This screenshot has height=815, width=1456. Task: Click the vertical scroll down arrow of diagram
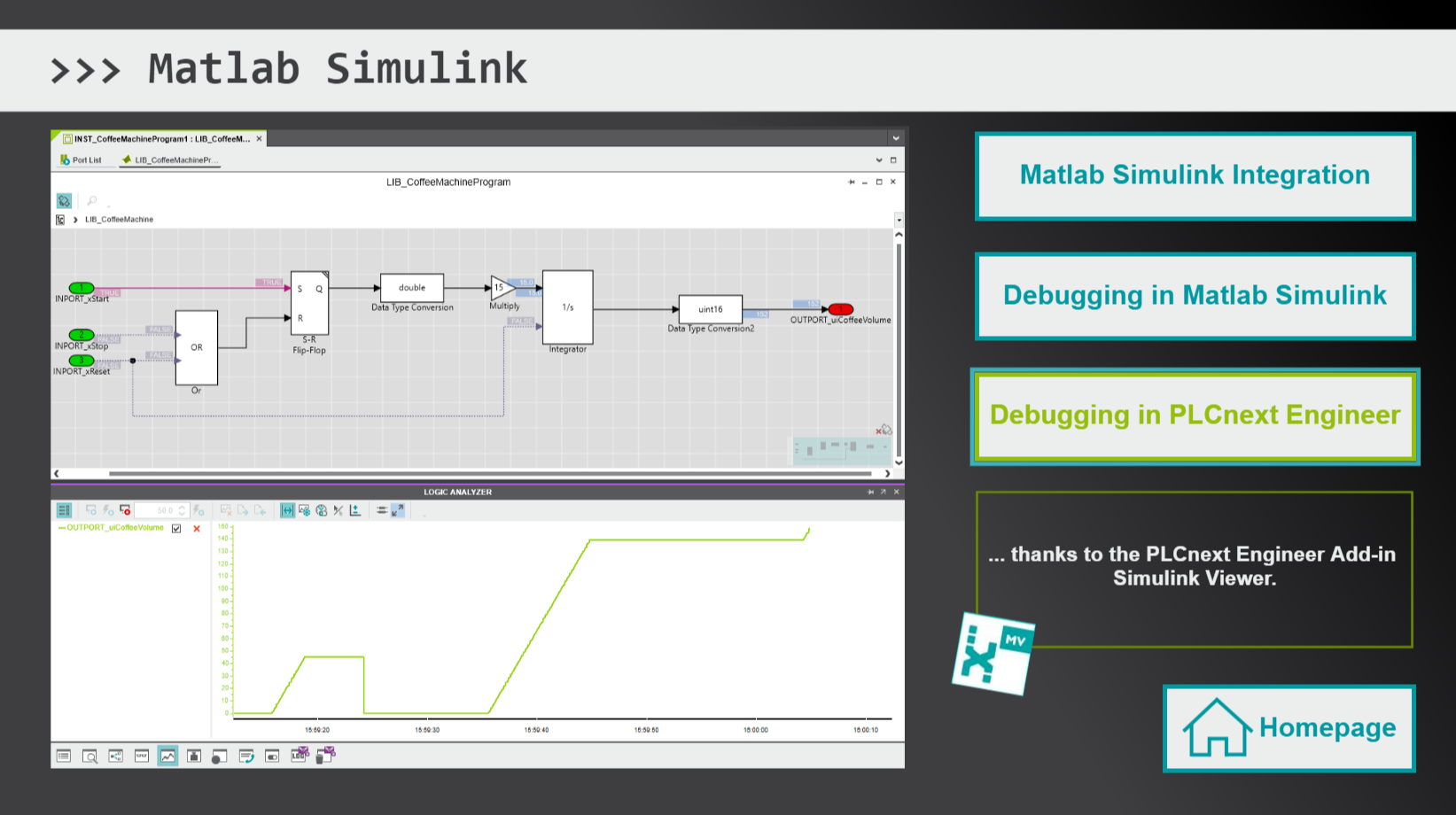click(899, 462)
